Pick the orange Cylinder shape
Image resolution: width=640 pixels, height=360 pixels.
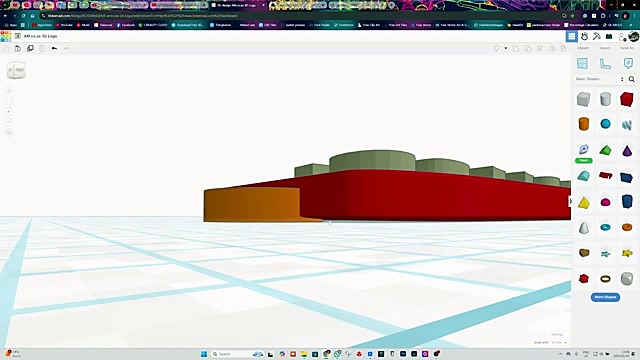coord(584,124)
